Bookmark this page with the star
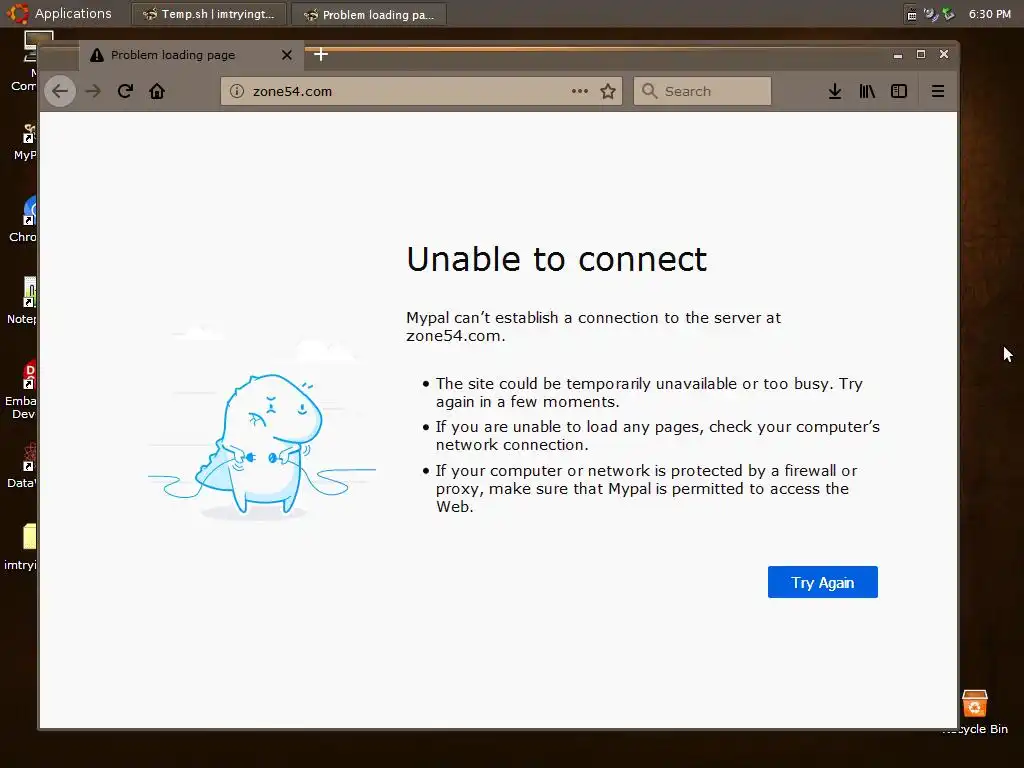Viewport: 1024px width, 768px height. [x=608, y=91]
